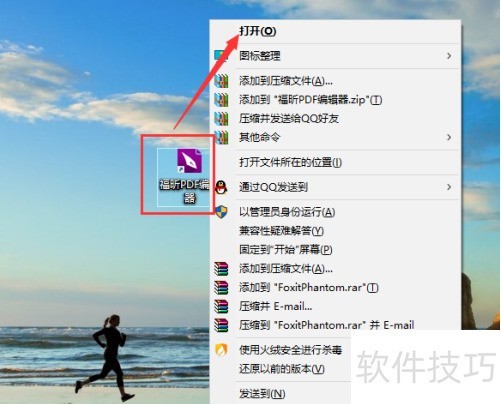The image size is (501, 404).
Task: Open the 发送到(N) entry
Action: [x=262, y=394]
